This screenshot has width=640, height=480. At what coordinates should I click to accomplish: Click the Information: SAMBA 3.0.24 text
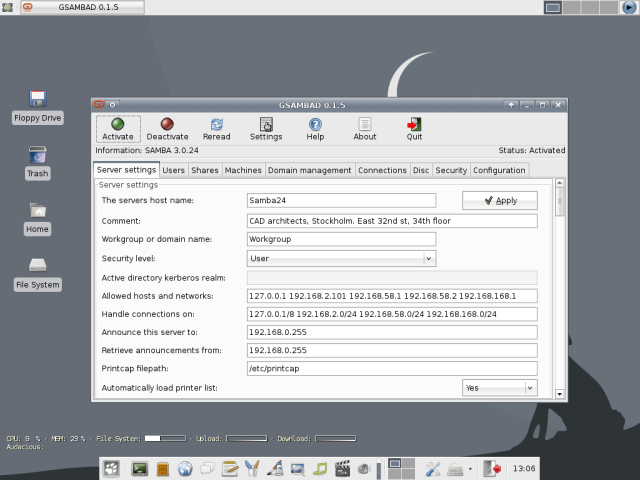(x=147, y=150)
